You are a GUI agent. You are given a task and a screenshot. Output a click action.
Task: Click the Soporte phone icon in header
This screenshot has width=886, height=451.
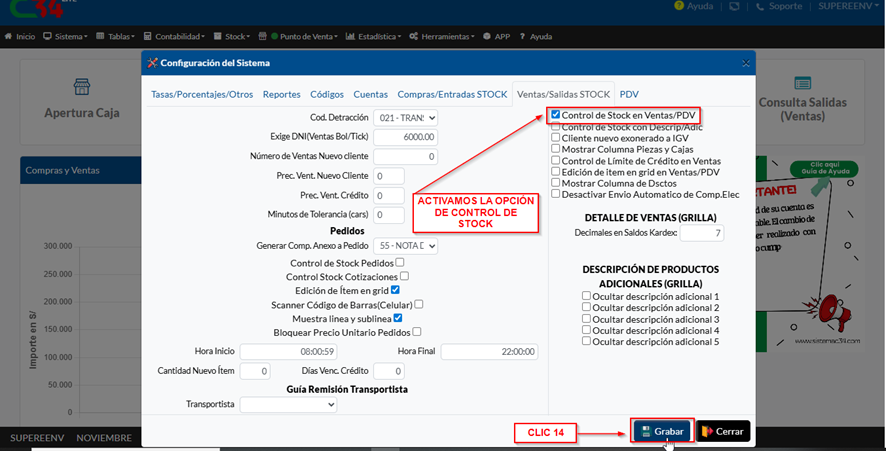(760, 6)
